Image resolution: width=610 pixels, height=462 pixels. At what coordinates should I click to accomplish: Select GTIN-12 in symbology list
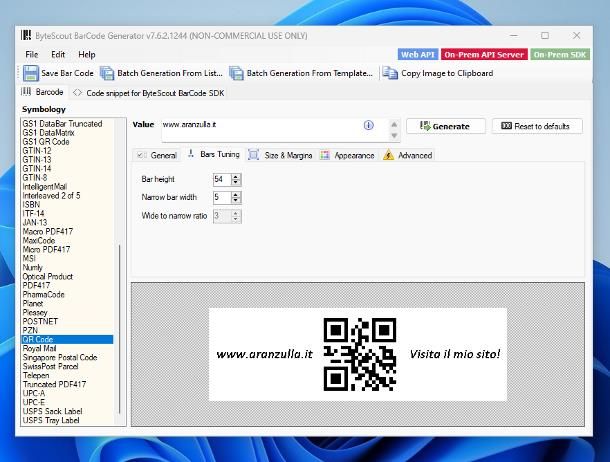click(37, 150)
